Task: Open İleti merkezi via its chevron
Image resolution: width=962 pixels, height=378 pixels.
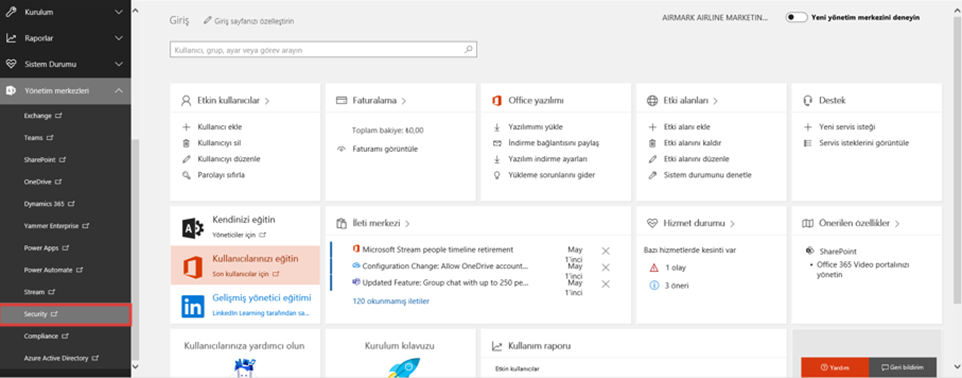Action: point(407,223)
